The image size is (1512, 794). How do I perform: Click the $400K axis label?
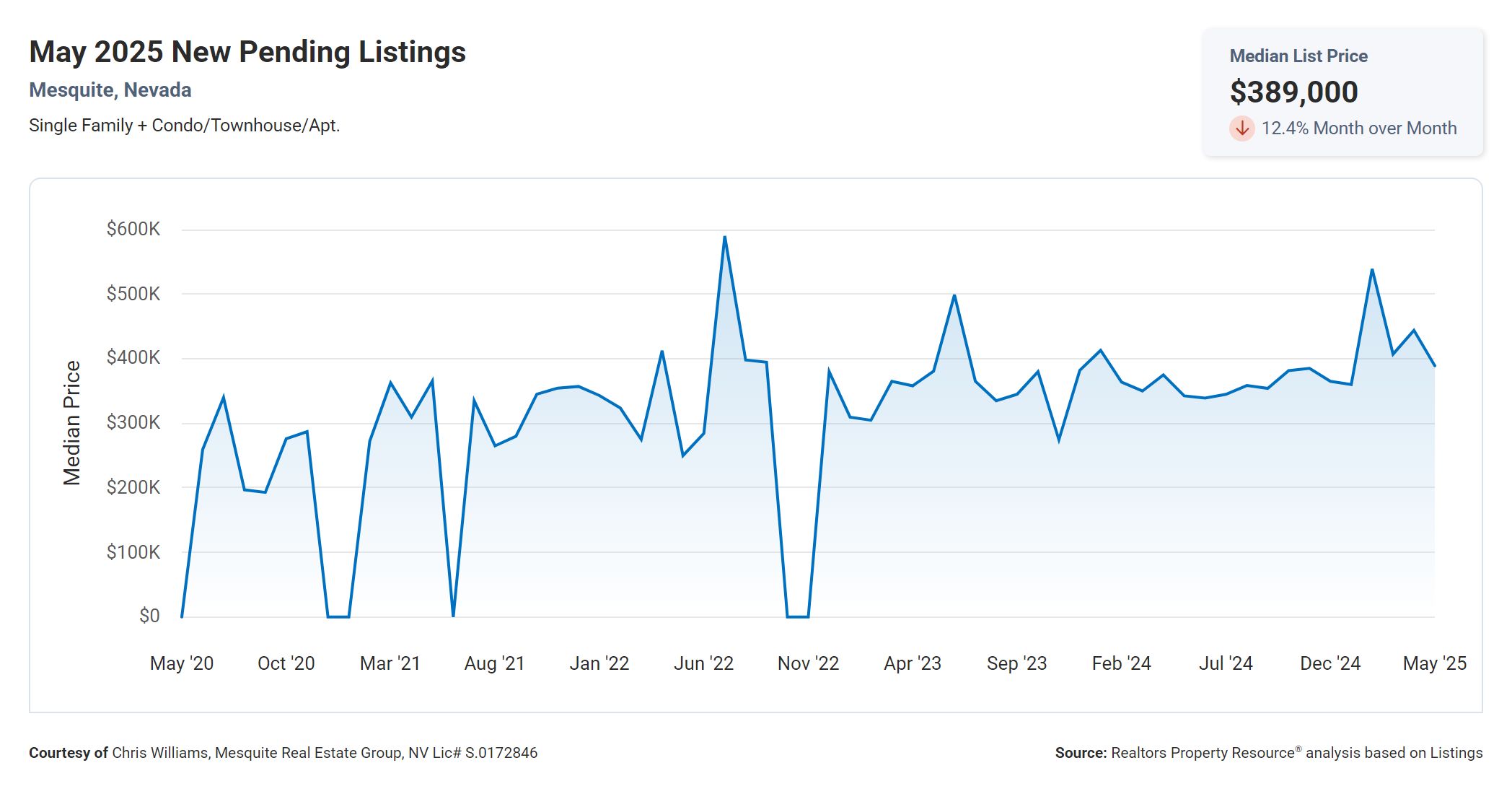coord(133,358)
